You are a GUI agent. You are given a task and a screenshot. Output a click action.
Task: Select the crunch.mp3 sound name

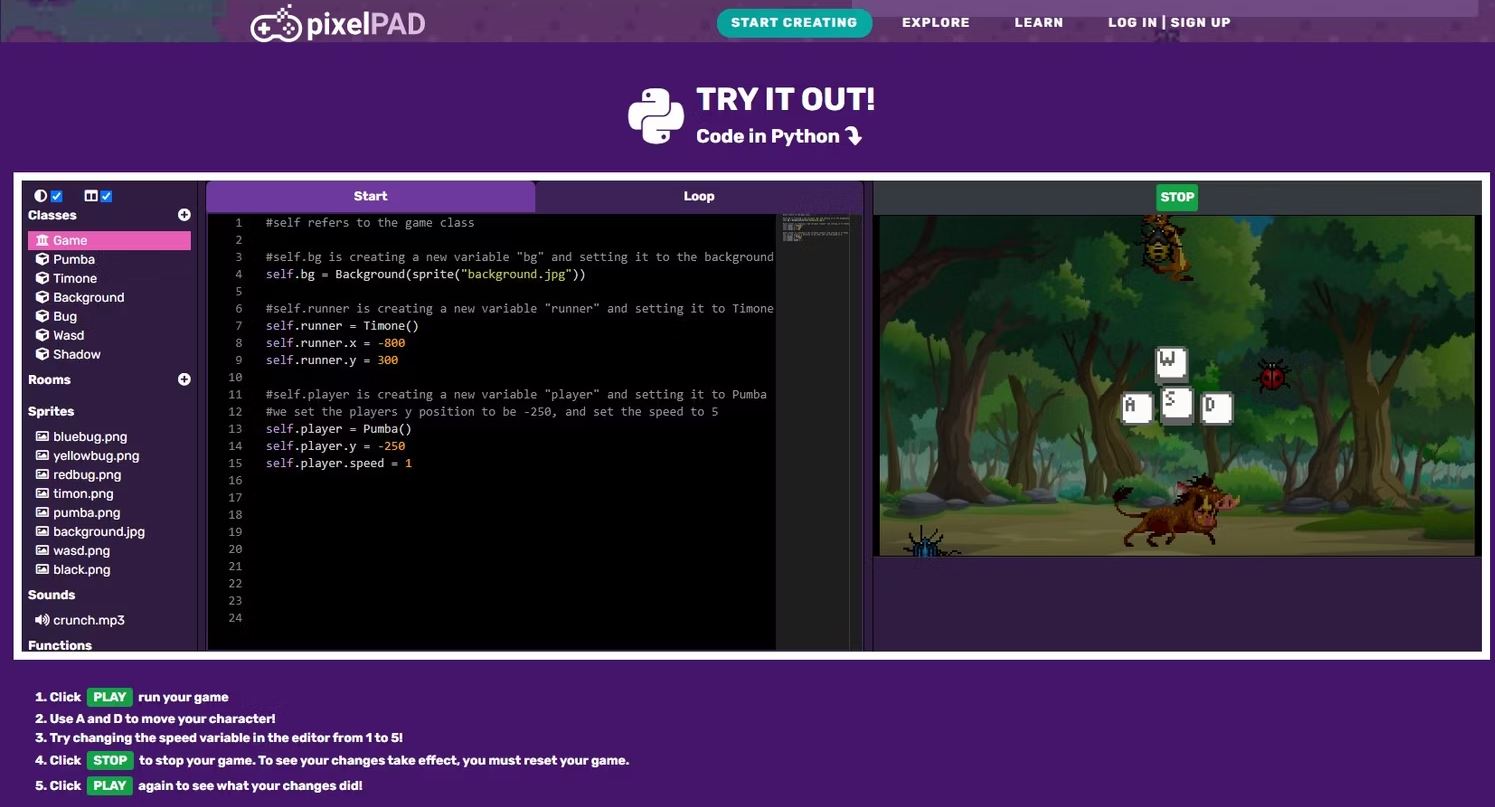(x=89, y=620)
